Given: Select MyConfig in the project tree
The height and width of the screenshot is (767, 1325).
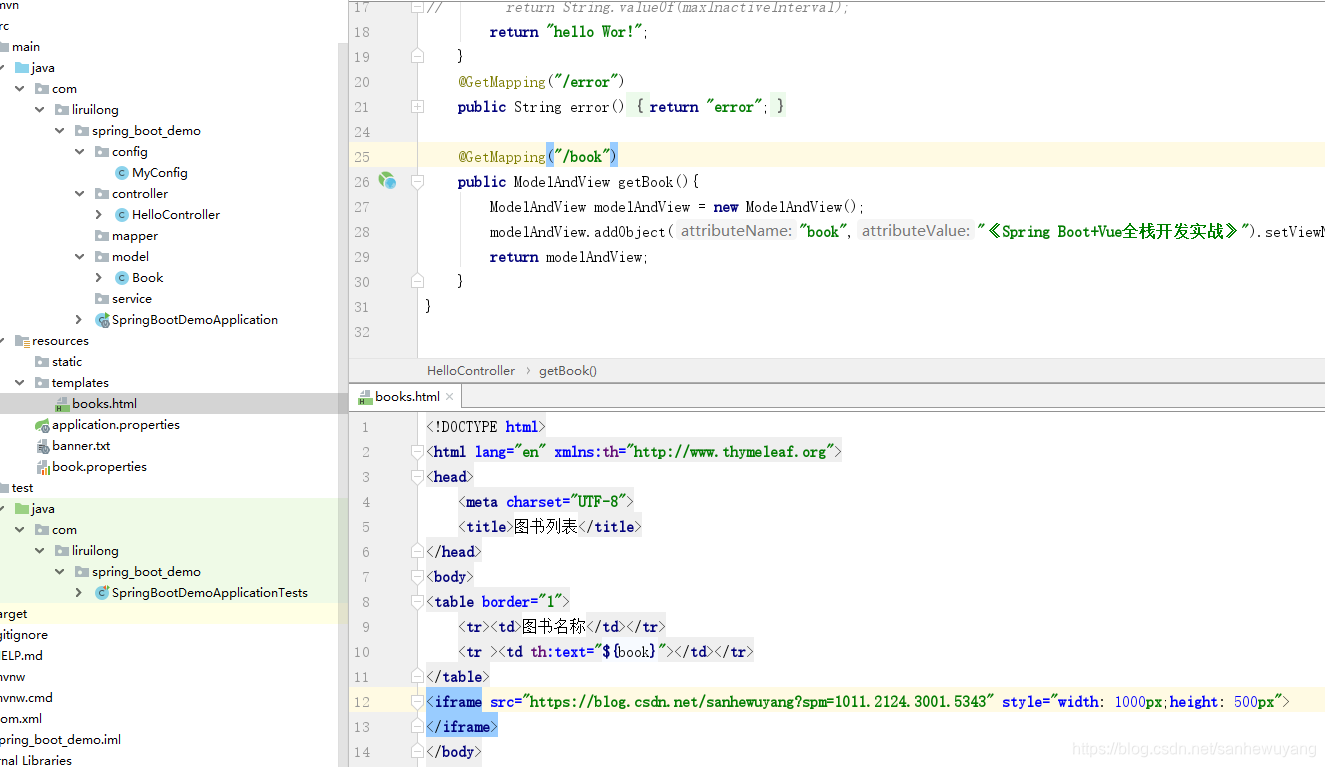Looking at the screenshot, I should click(160, 173).
